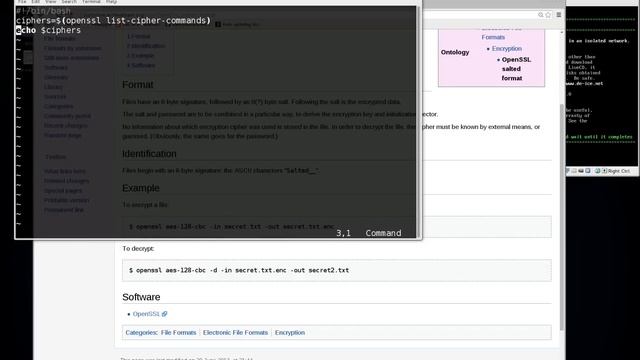Open the terminal's View menu
Screen dimensions: 640x360
pos(51,2)
